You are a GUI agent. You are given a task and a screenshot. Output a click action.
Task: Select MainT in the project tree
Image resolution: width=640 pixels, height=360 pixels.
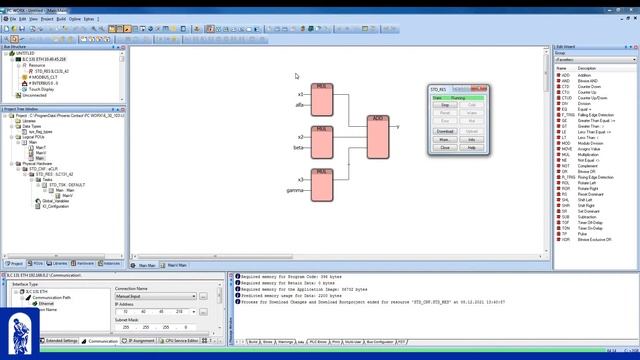pyautogui.click(x=40, y=147)
